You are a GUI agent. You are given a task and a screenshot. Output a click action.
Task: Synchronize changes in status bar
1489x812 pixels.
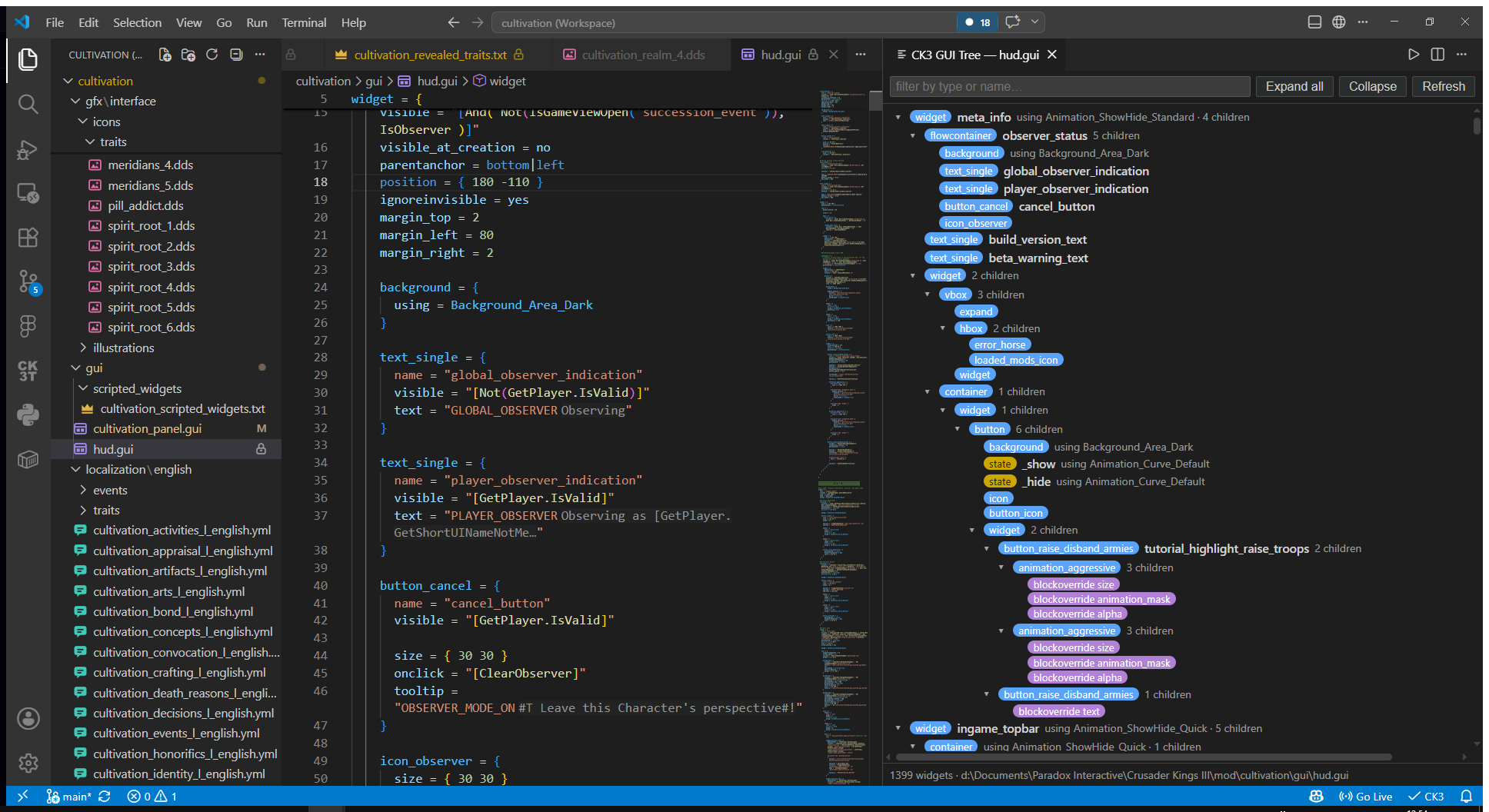point(105,796)
